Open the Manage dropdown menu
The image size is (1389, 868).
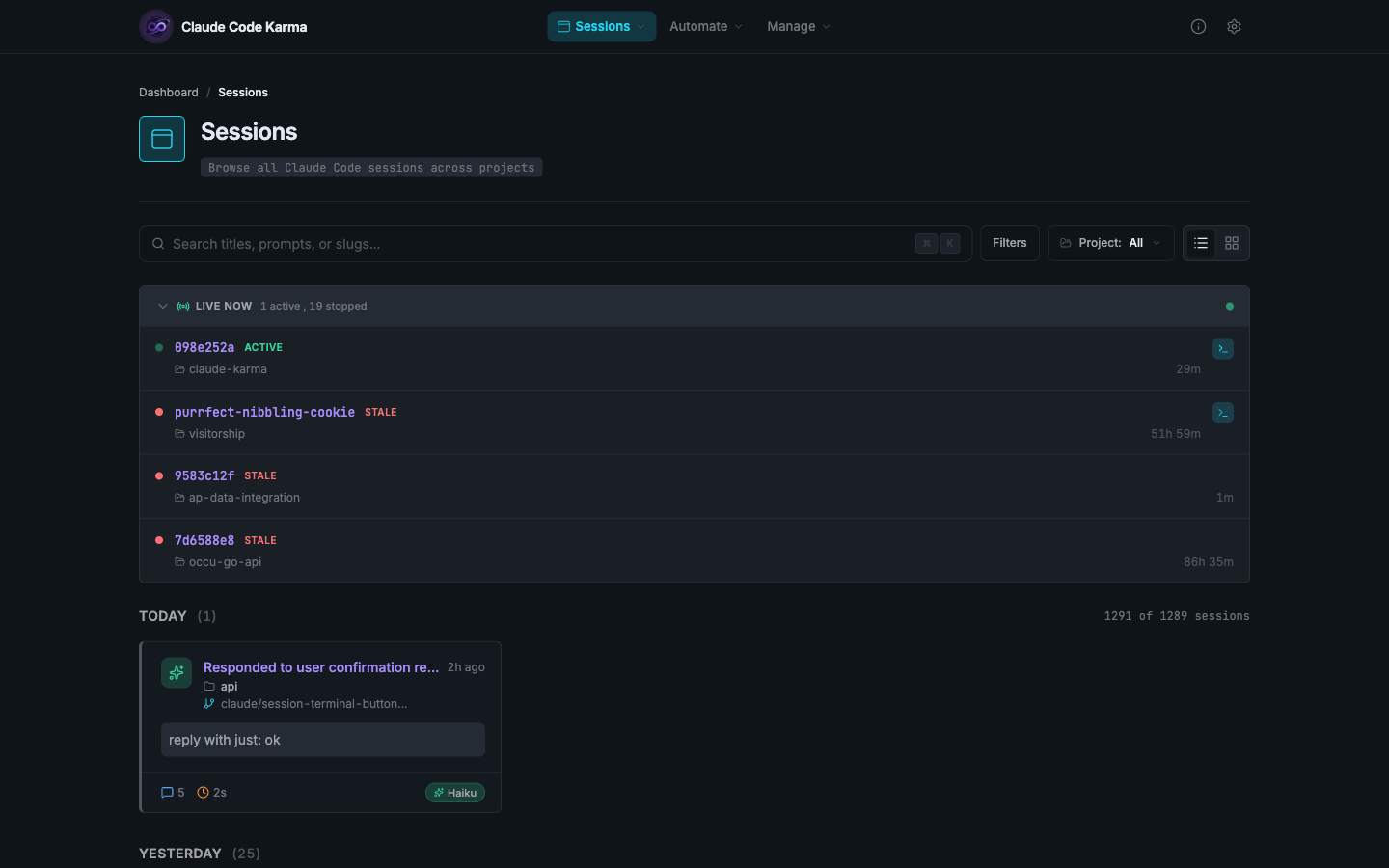[798, 27]
